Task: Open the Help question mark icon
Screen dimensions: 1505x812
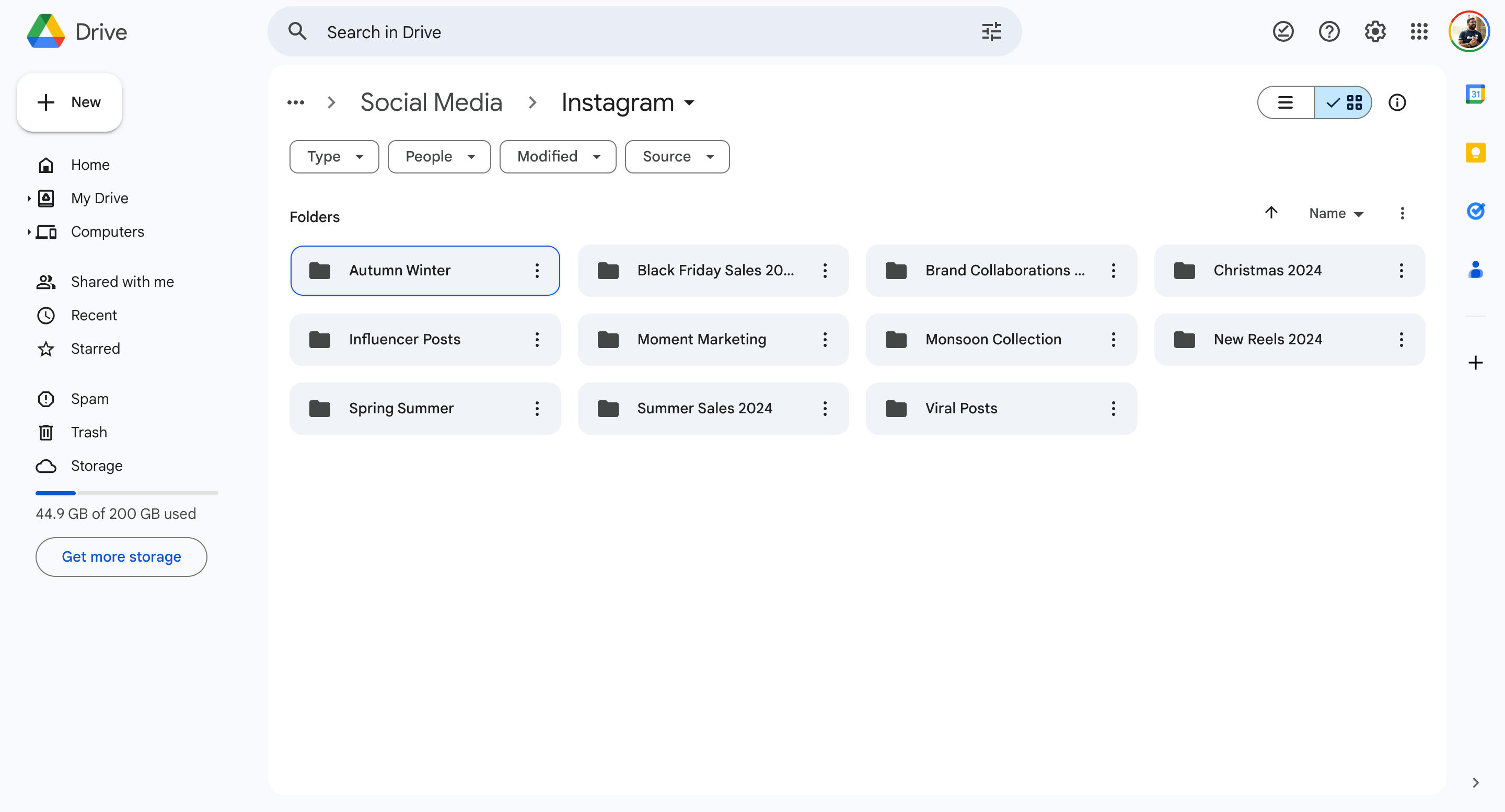Action: [x=1329, y=31]
